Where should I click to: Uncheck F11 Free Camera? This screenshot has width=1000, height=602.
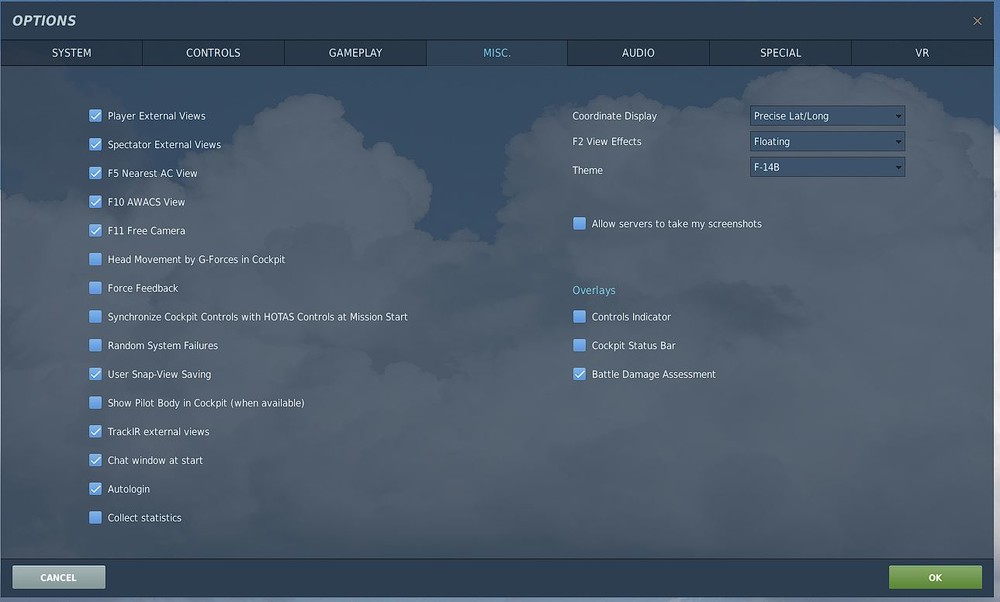click(95, 230)
